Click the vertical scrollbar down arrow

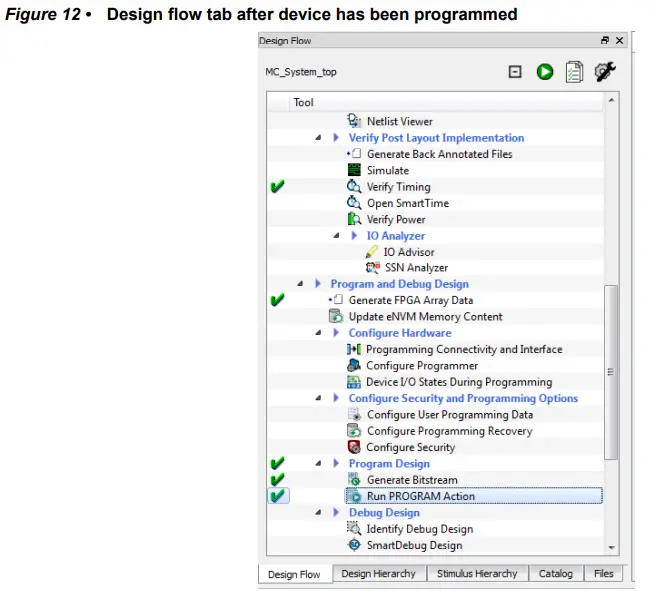click(612, 547)
